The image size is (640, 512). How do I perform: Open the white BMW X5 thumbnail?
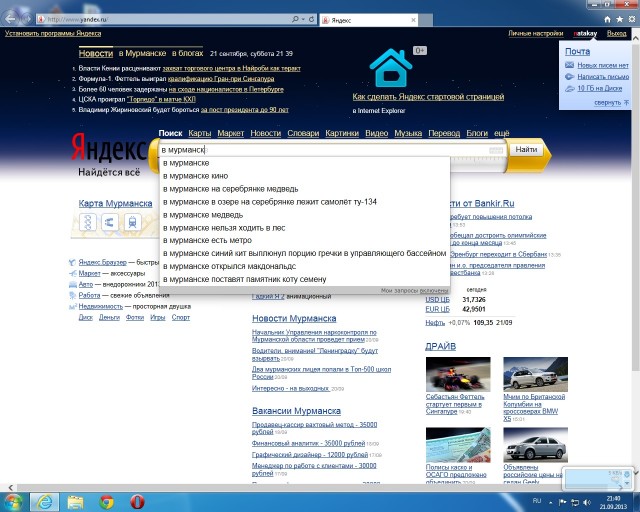536,374
